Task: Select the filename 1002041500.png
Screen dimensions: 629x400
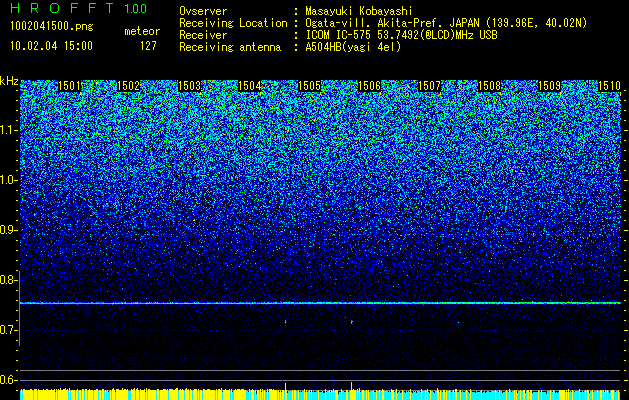Action: tap(52, 27)
